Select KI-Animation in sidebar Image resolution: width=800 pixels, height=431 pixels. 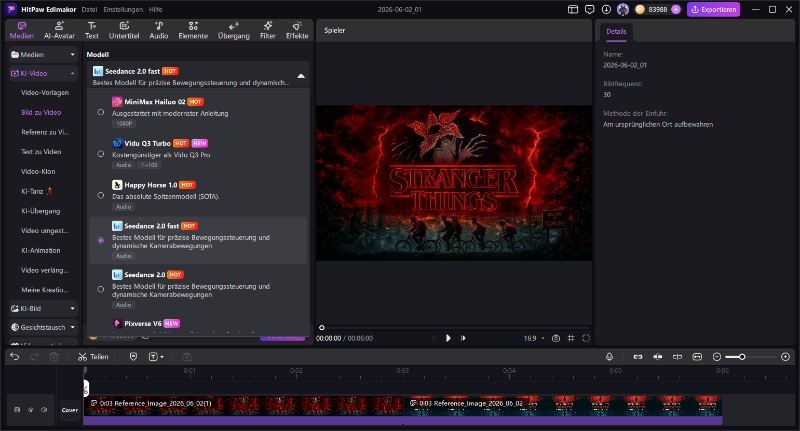click(x=40, y=250)
